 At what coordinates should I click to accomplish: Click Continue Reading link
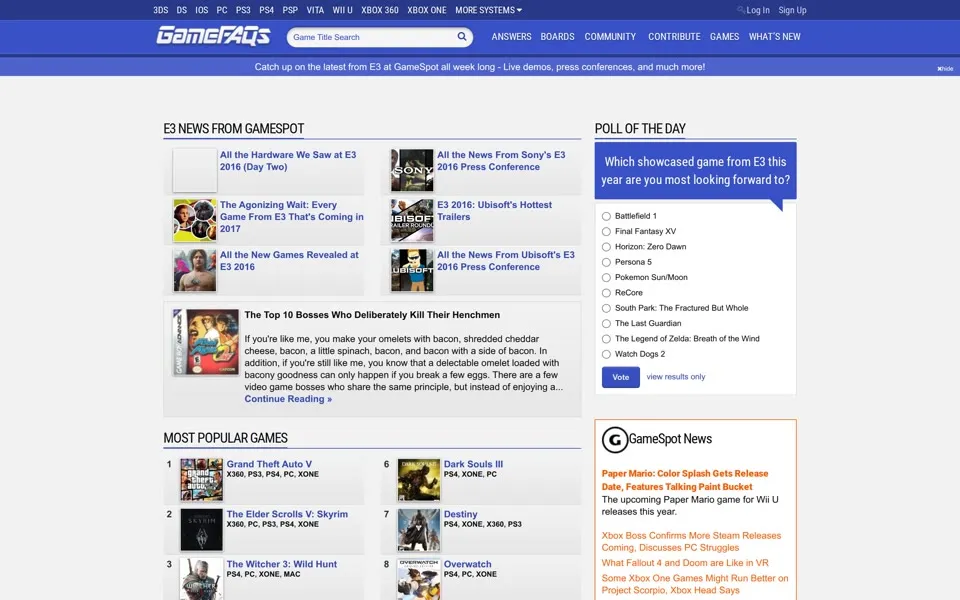[288, 399]
